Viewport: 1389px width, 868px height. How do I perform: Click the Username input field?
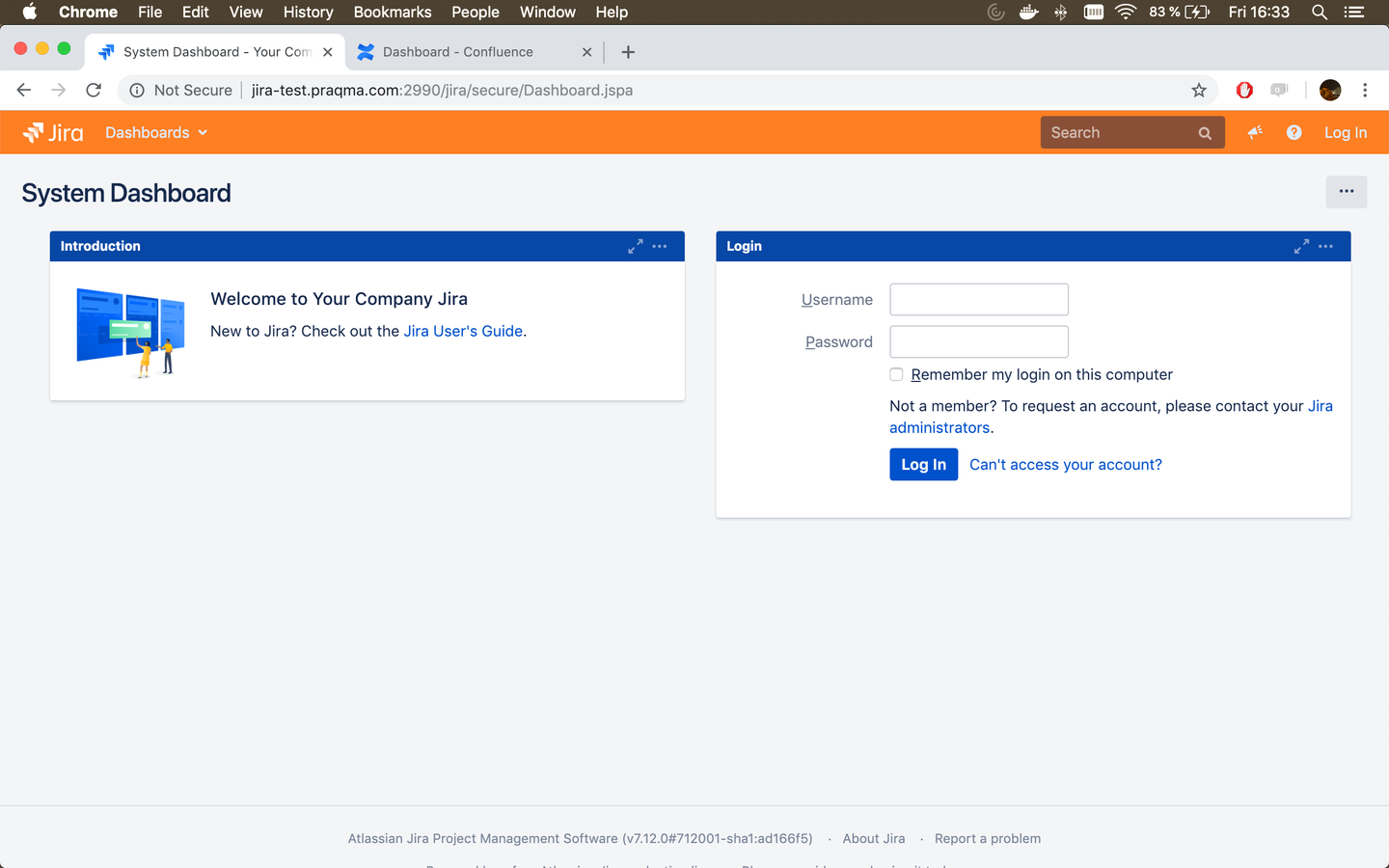(x=979, y=299)
